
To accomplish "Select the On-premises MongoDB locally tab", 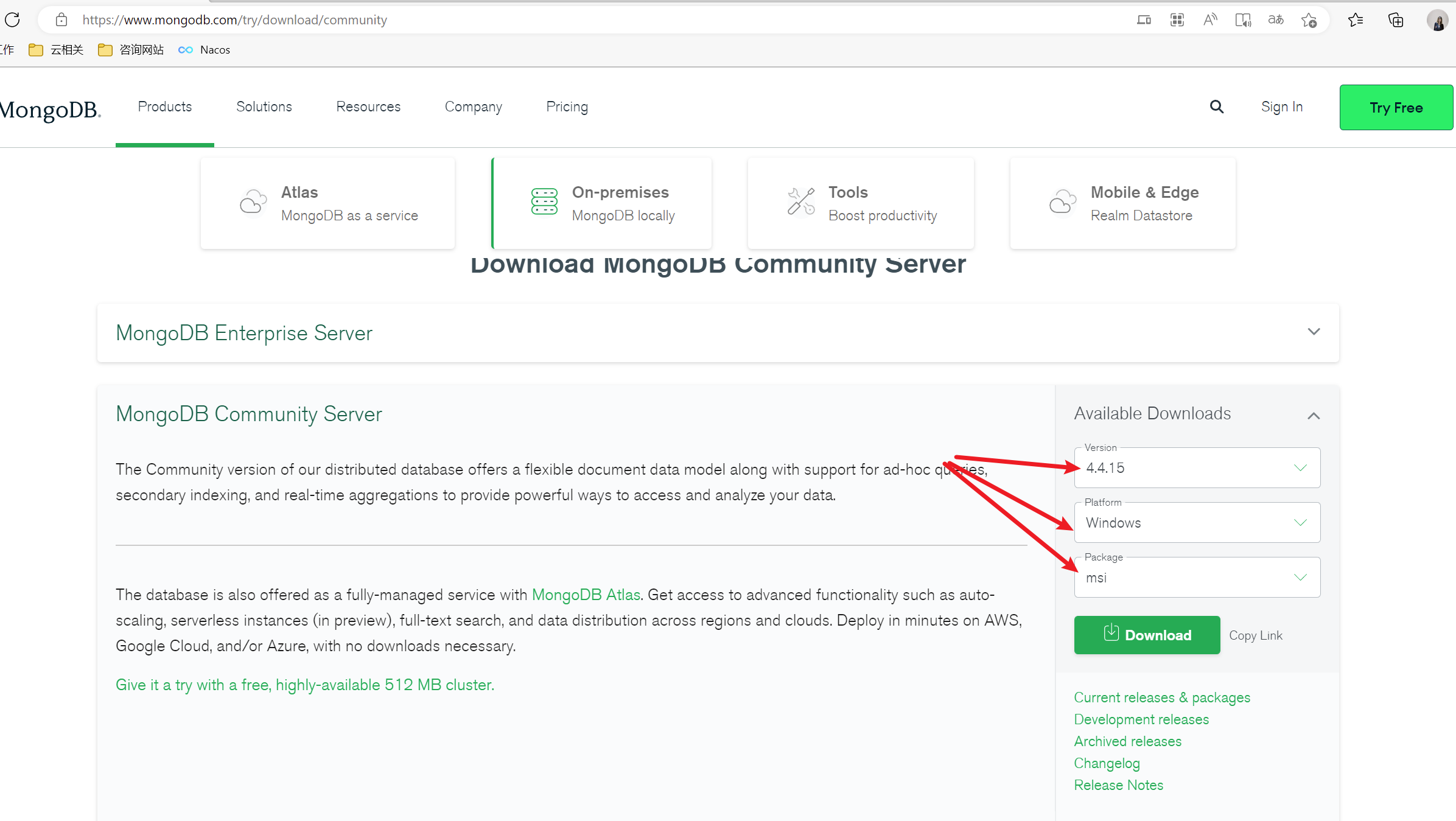I will [601, 203].
